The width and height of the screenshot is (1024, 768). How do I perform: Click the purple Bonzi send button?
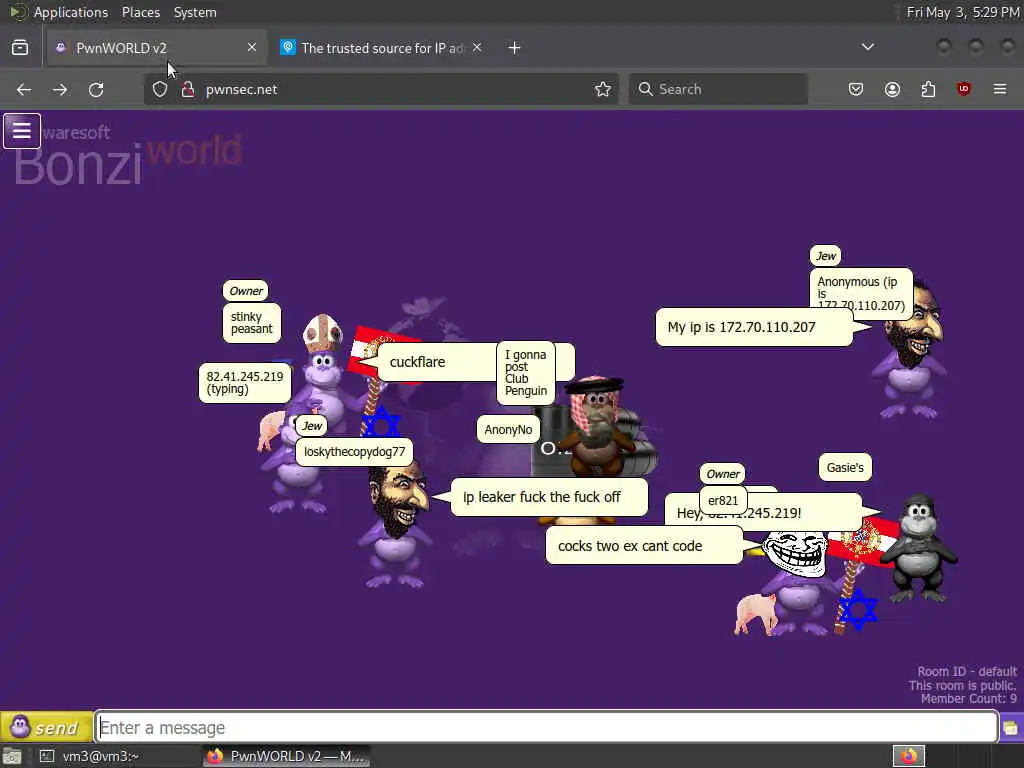[x=46, y=727]
